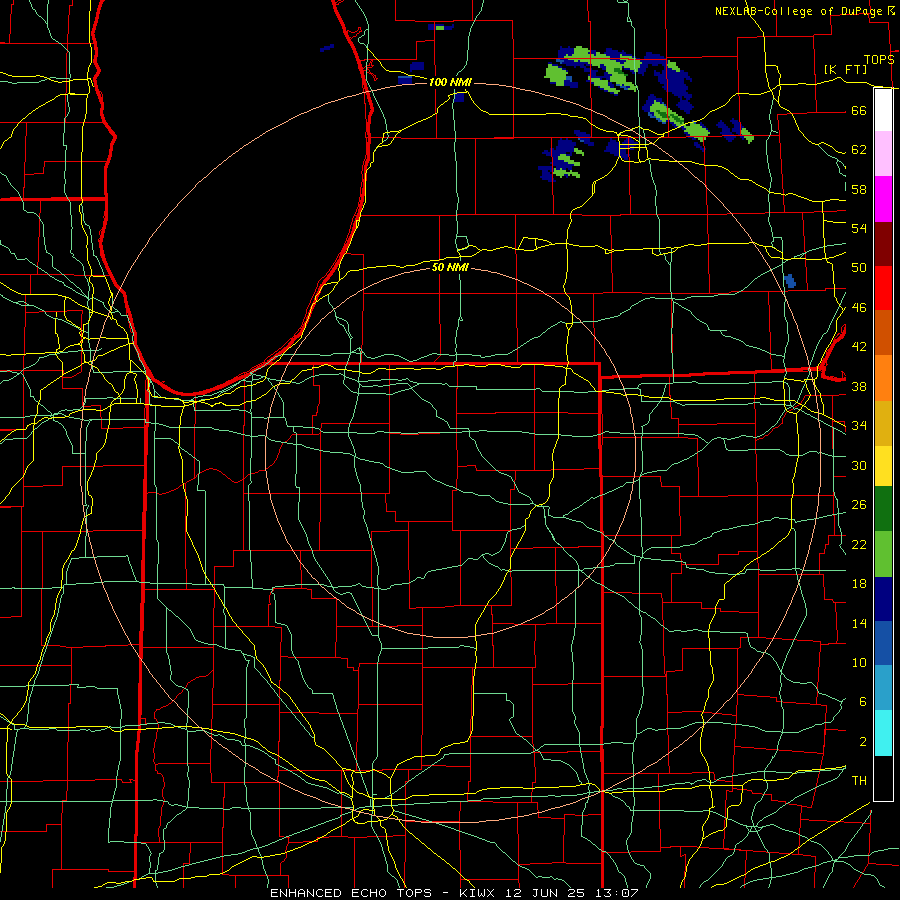Click the magenta swatch between 58 and 54
Viewport: 900px width, 900px height.
pos(883,199)
